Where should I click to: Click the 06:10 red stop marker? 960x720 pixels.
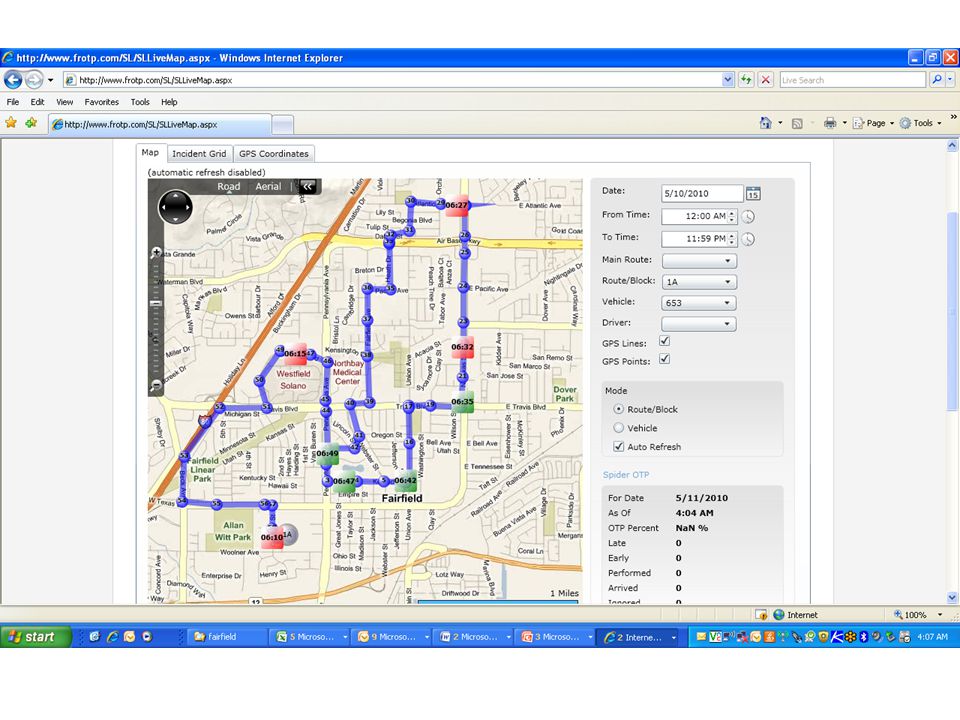click(272, 537)
